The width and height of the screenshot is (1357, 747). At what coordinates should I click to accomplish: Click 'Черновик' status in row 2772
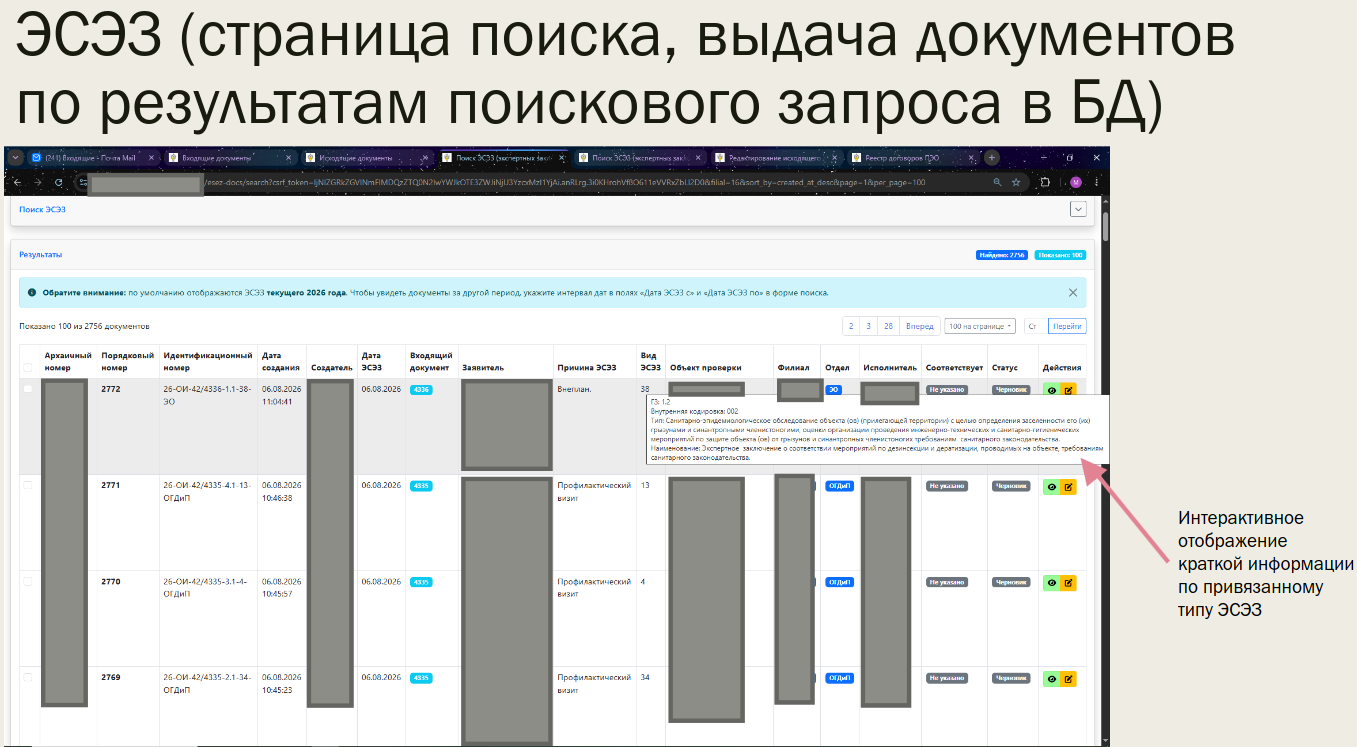pos(1010,390)
